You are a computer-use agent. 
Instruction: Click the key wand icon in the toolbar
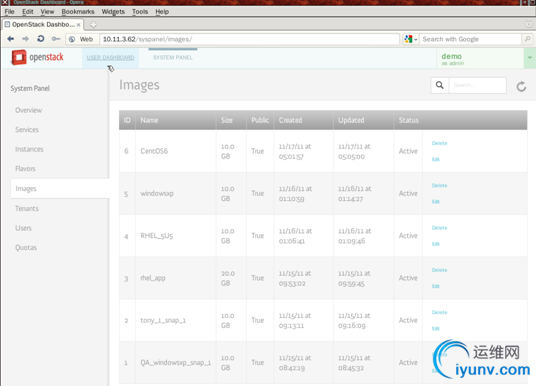[x=56, y=39]
